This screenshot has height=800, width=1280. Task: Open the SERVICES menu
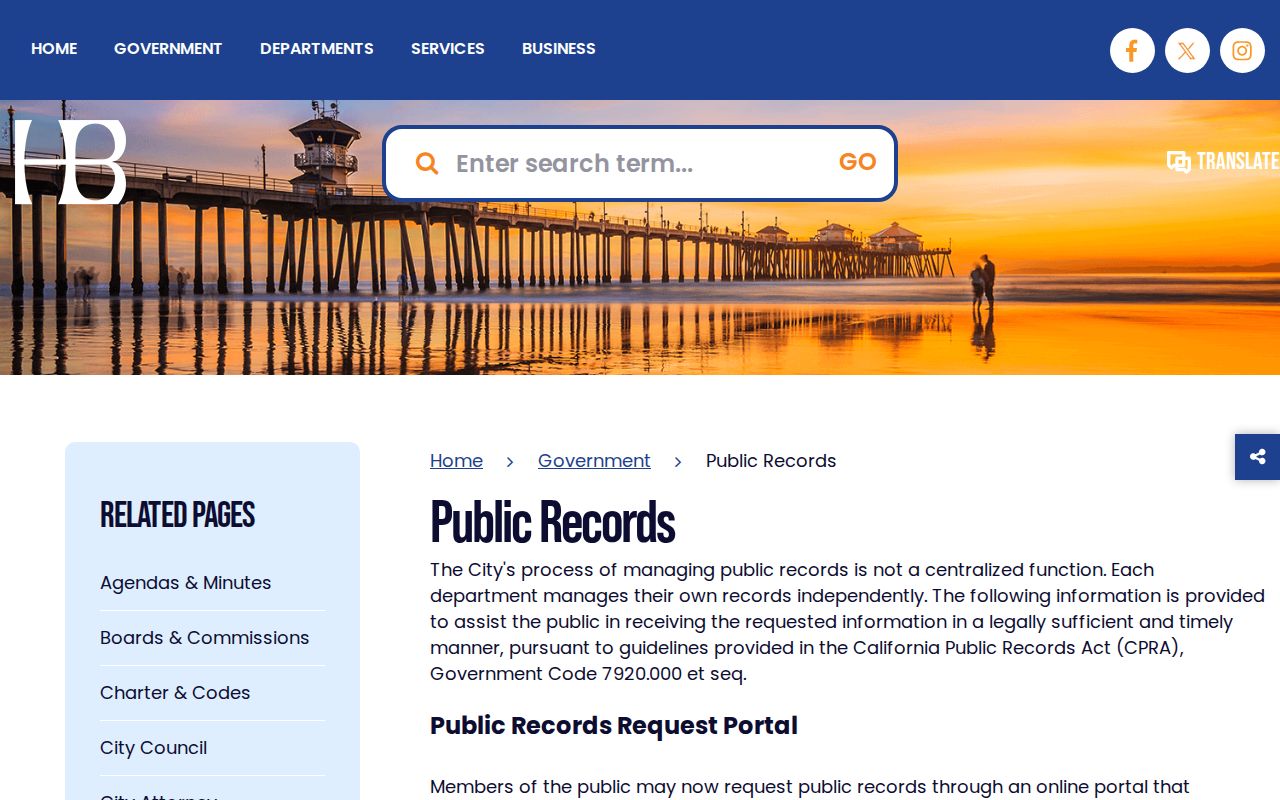click(x=448, y=48)
